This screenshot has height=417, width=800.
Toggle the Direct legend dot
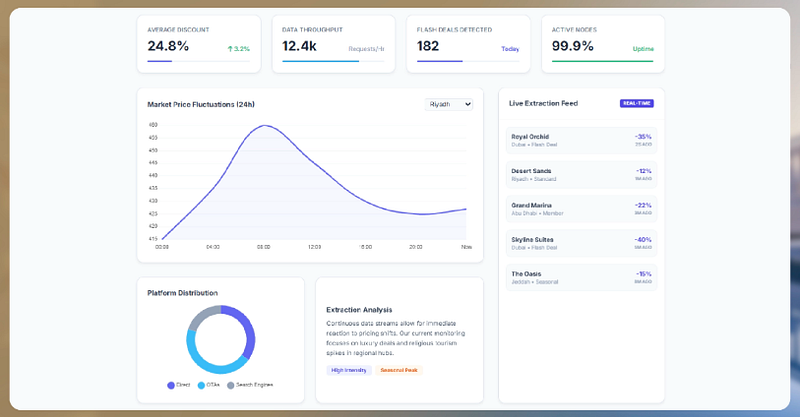click(171, 385)
